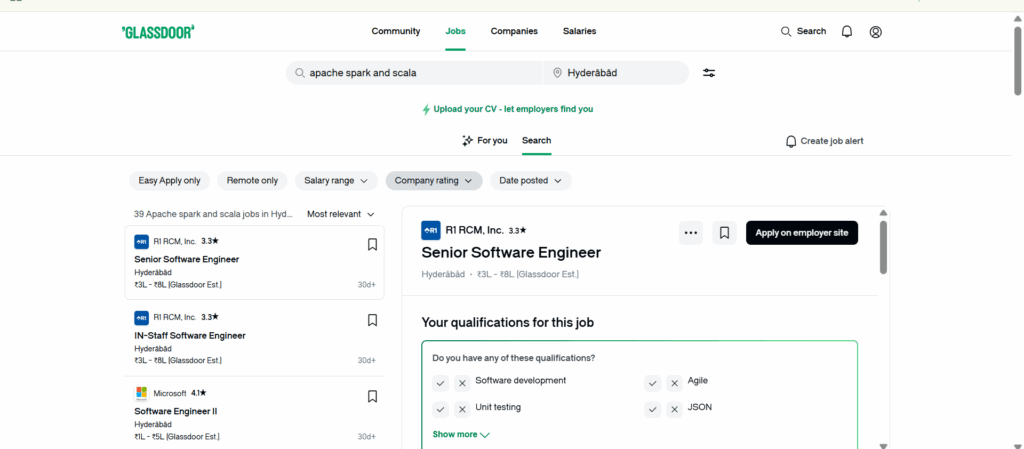Click the job detail panel scrollbar
Viewport: 1024px width, 449px height.
coord(884,247)
